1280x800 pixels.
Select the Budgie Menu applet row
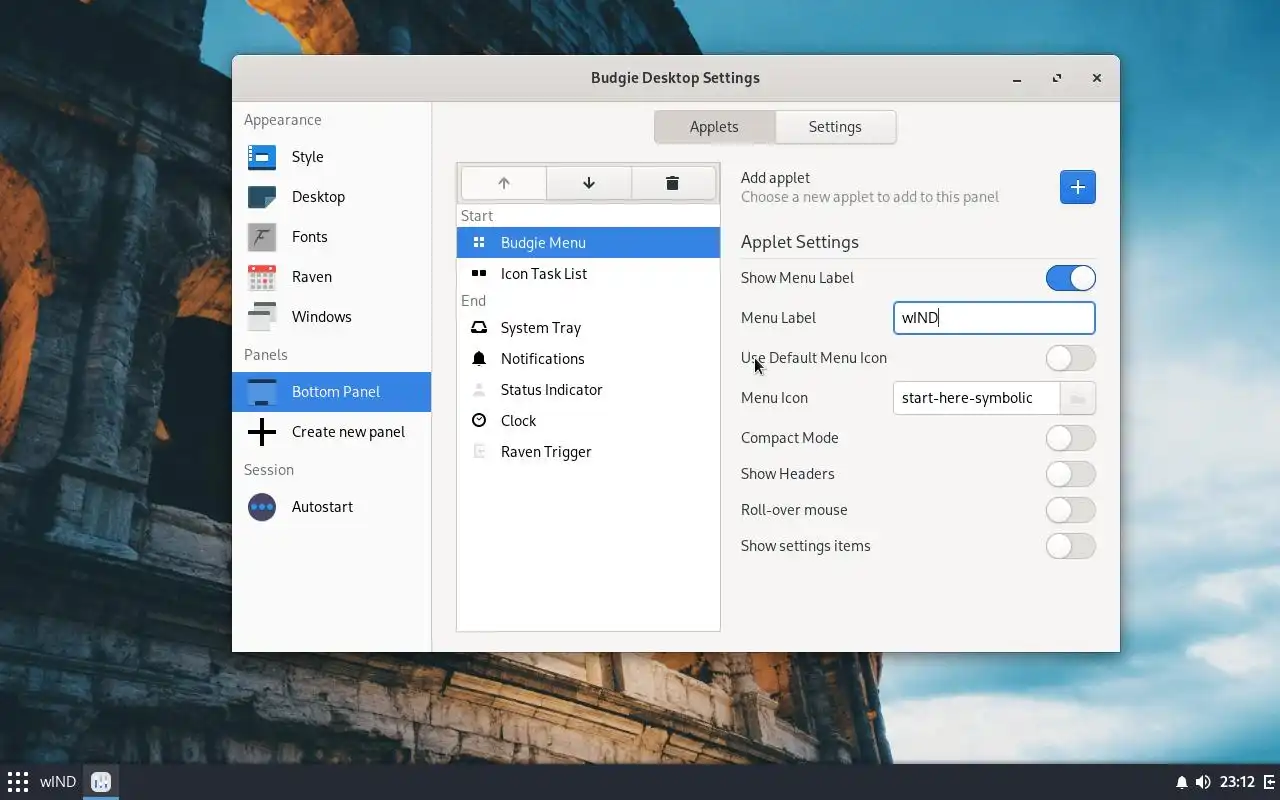[588, 242]
